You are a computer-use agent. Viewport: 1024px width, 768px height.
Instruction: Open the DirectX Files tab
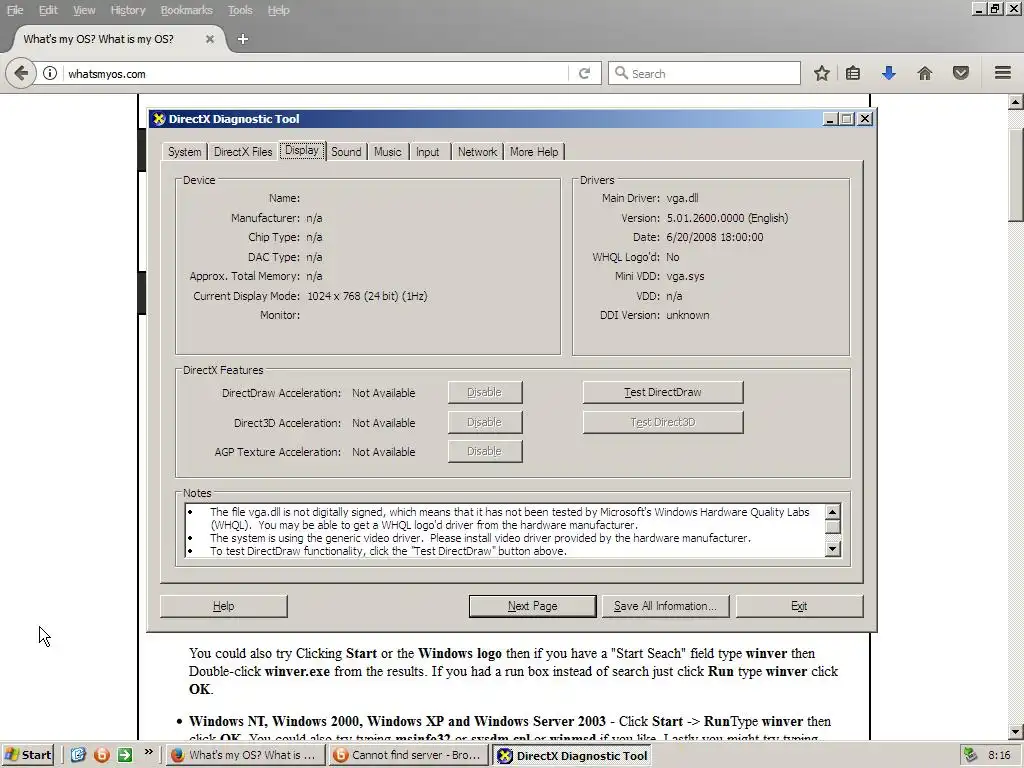243,152
